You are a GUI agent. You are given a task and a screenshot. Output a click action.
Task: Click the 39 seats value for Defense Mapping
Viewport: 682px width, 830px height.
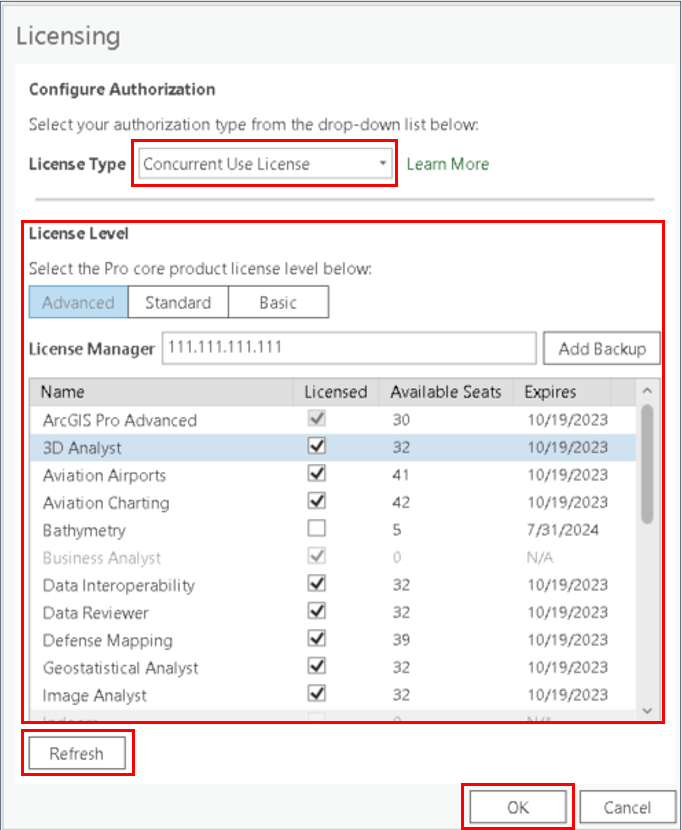coord(401,640)
